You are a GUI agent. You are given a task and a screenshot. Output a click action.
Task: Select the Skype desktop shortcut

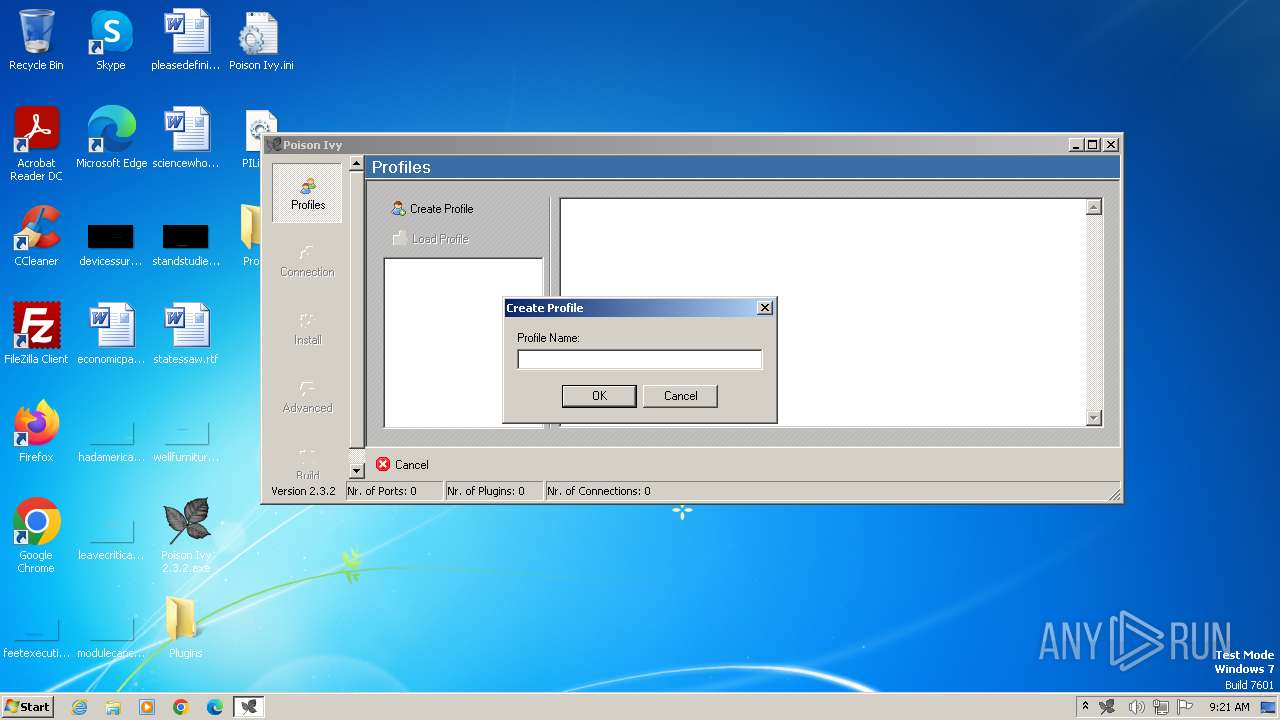pyautogui.click(x=111, y=40)
